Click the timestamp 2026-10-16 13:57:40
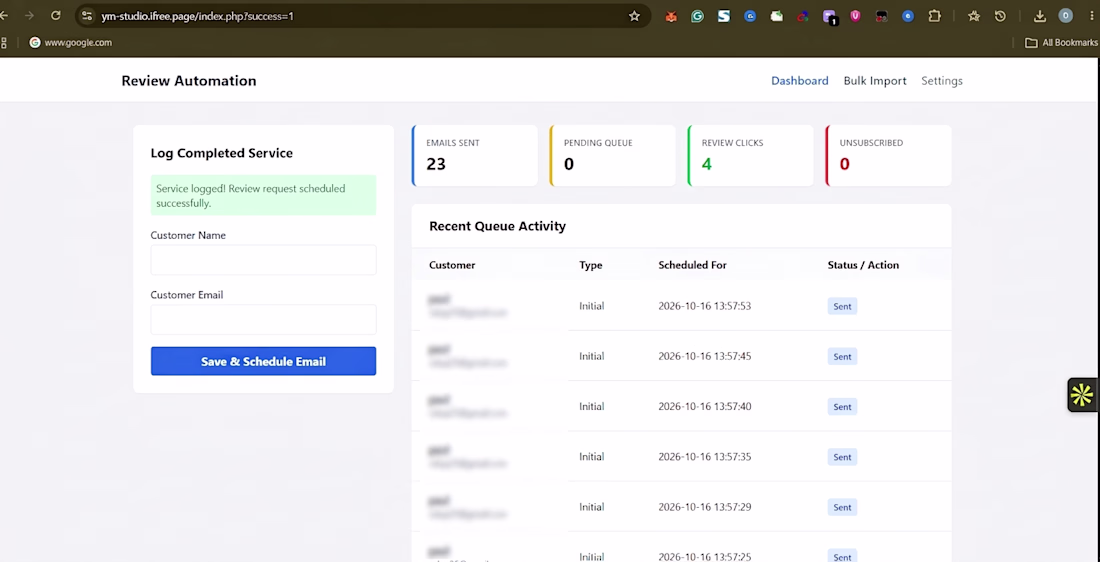1100x562 pixels. coord(704,407)
